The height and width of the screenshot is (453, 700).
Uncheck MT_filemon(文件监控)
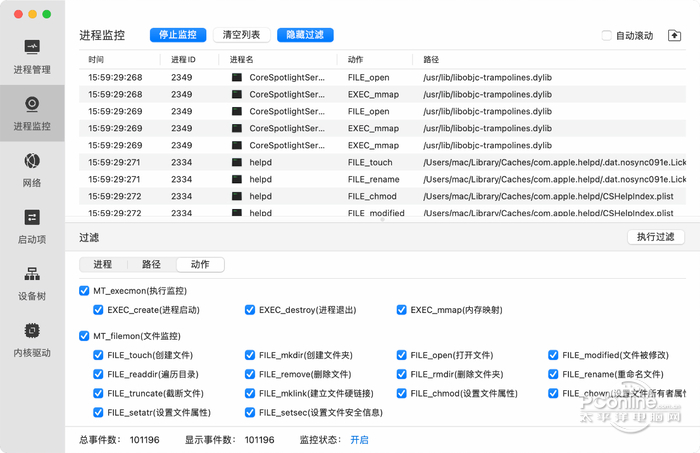click(x=84, y=336)
